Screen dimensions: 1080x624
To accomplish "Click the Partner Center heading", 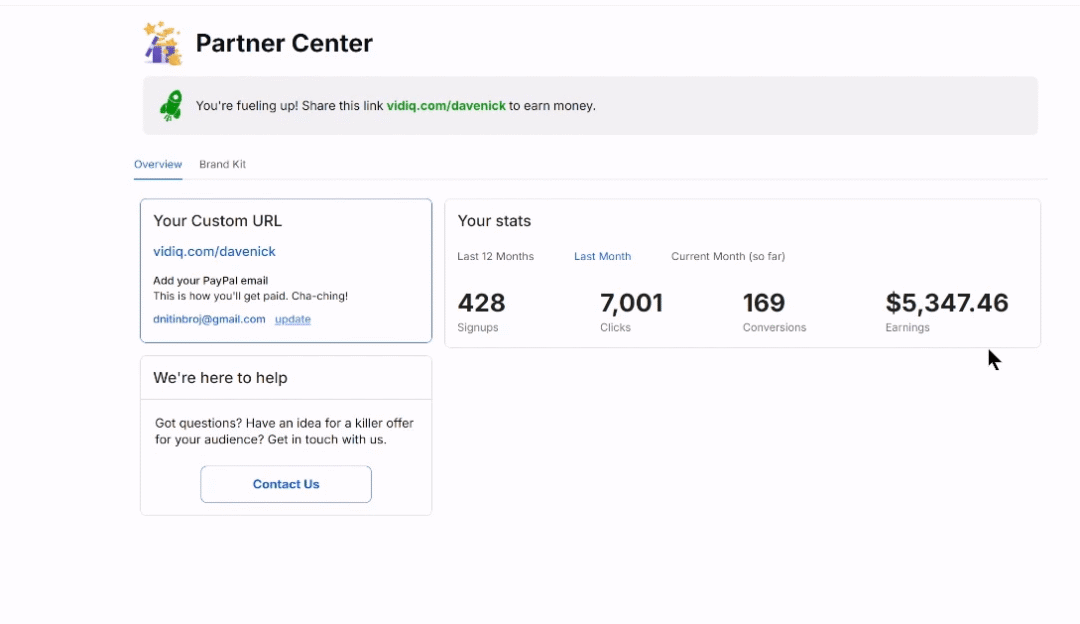I will click(284, 43).
